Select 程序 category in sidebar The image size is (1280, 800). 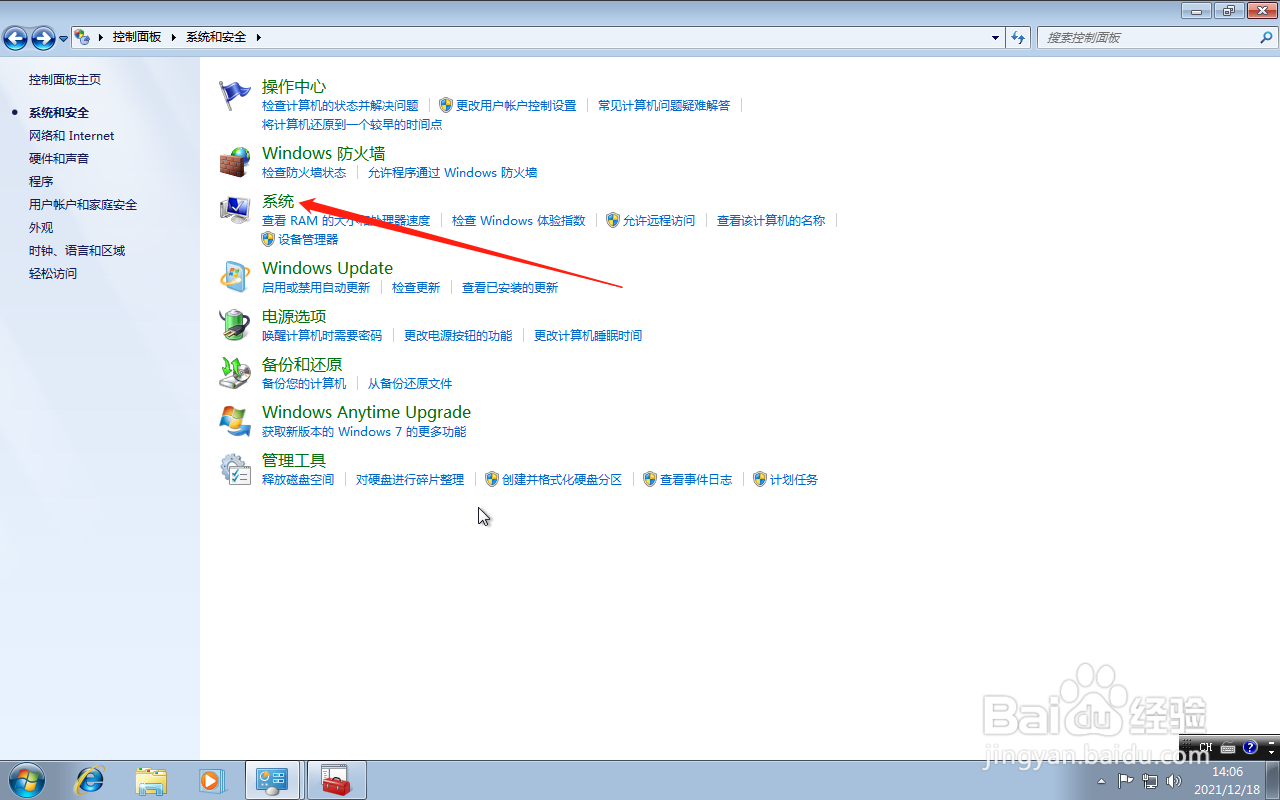pyautogui.click(x=41, y=182)
